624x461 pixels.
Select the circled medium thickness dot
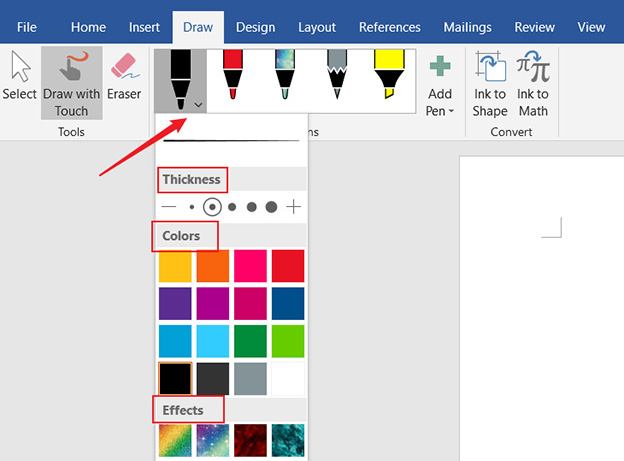[x=211, y=207]
